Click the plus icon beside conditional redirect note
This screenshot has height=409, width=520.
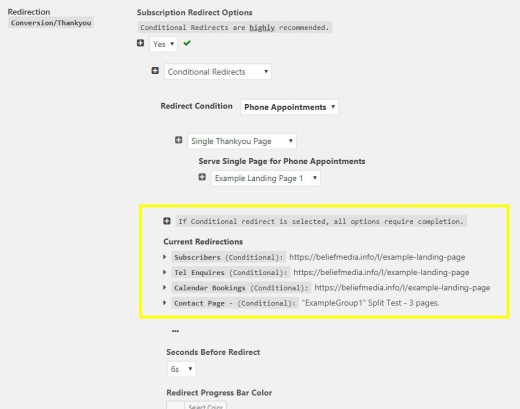tap(167, 221)
